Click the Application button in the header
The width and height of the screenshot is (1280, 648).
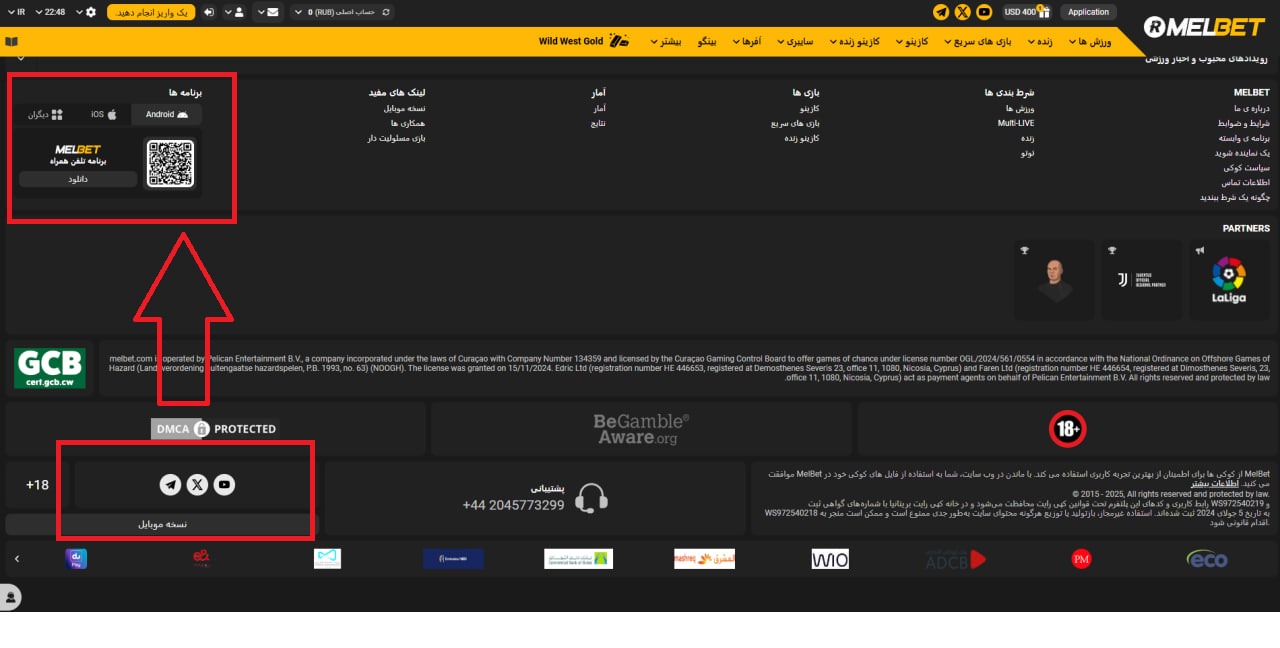(1089, 11)
